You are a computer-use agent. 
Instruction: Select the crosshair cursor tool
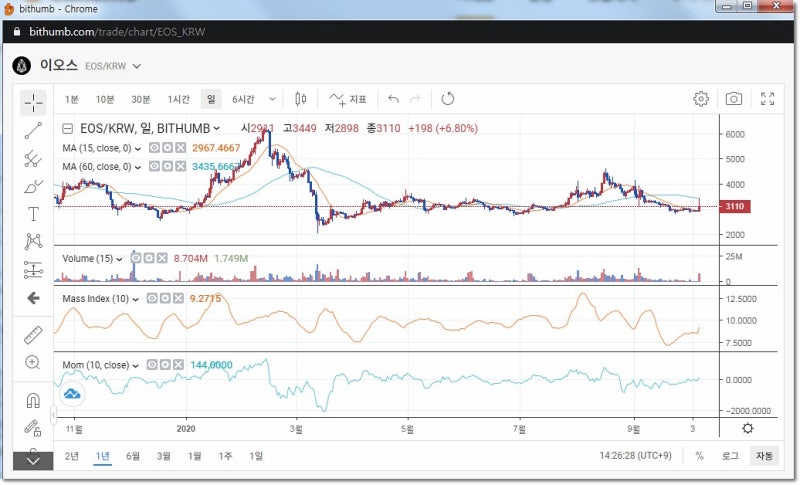click(x=33, y=103)
